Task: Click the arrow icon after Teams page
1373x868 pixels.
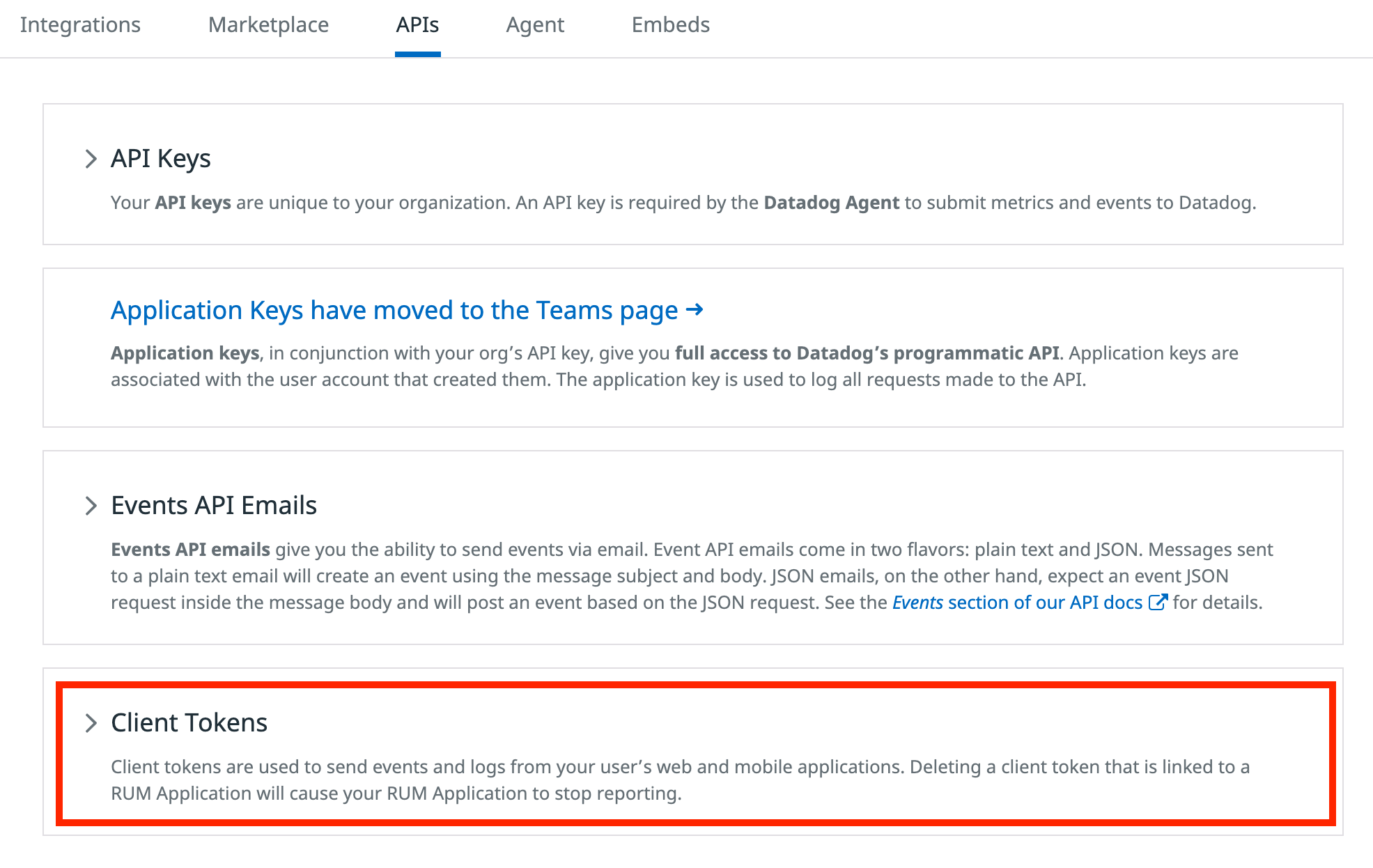Action: [695, 309]
